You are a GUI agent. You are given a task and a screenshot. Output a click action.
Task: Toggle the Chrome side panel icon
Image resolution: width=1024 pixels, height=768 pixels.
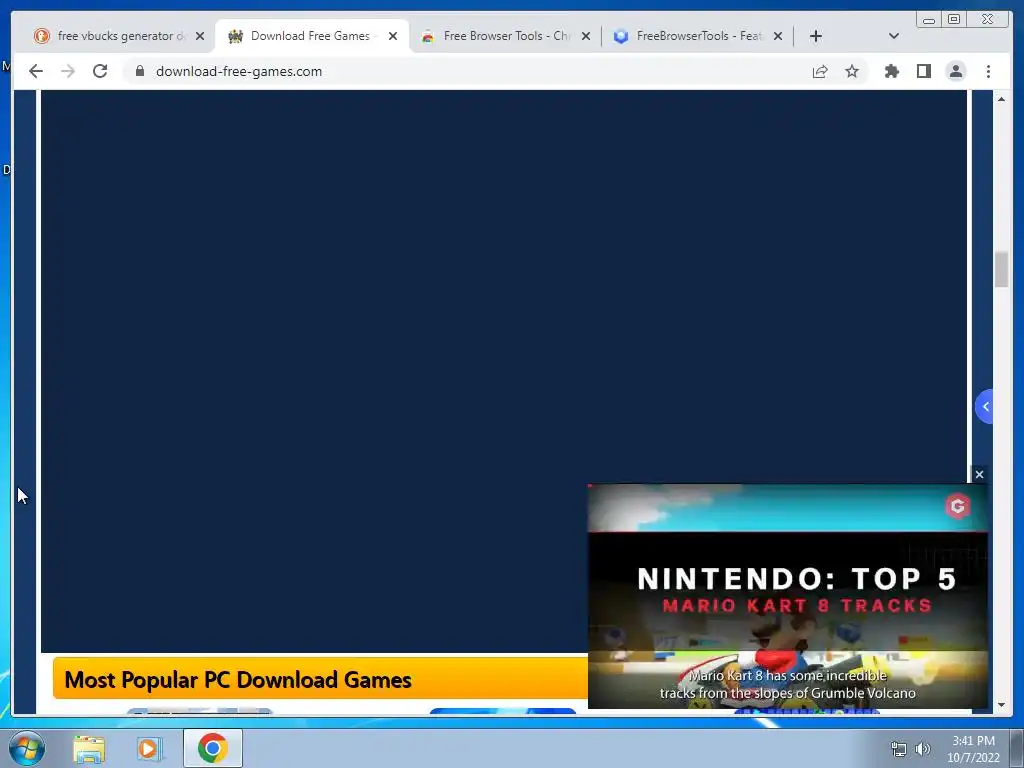coord(923,71)
